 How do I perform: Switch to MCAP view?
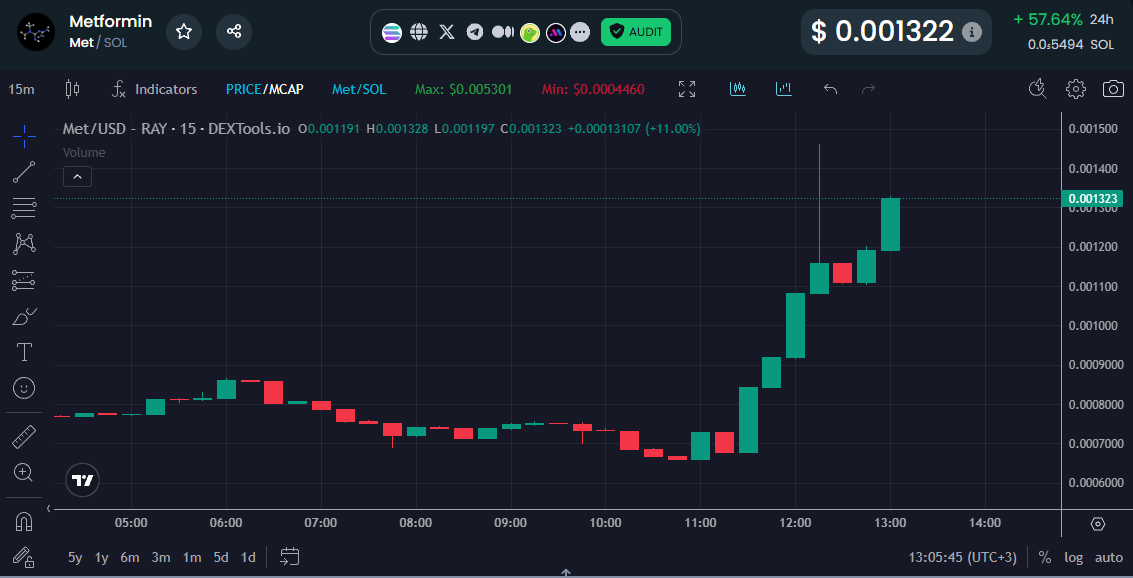tap(286, 90)
